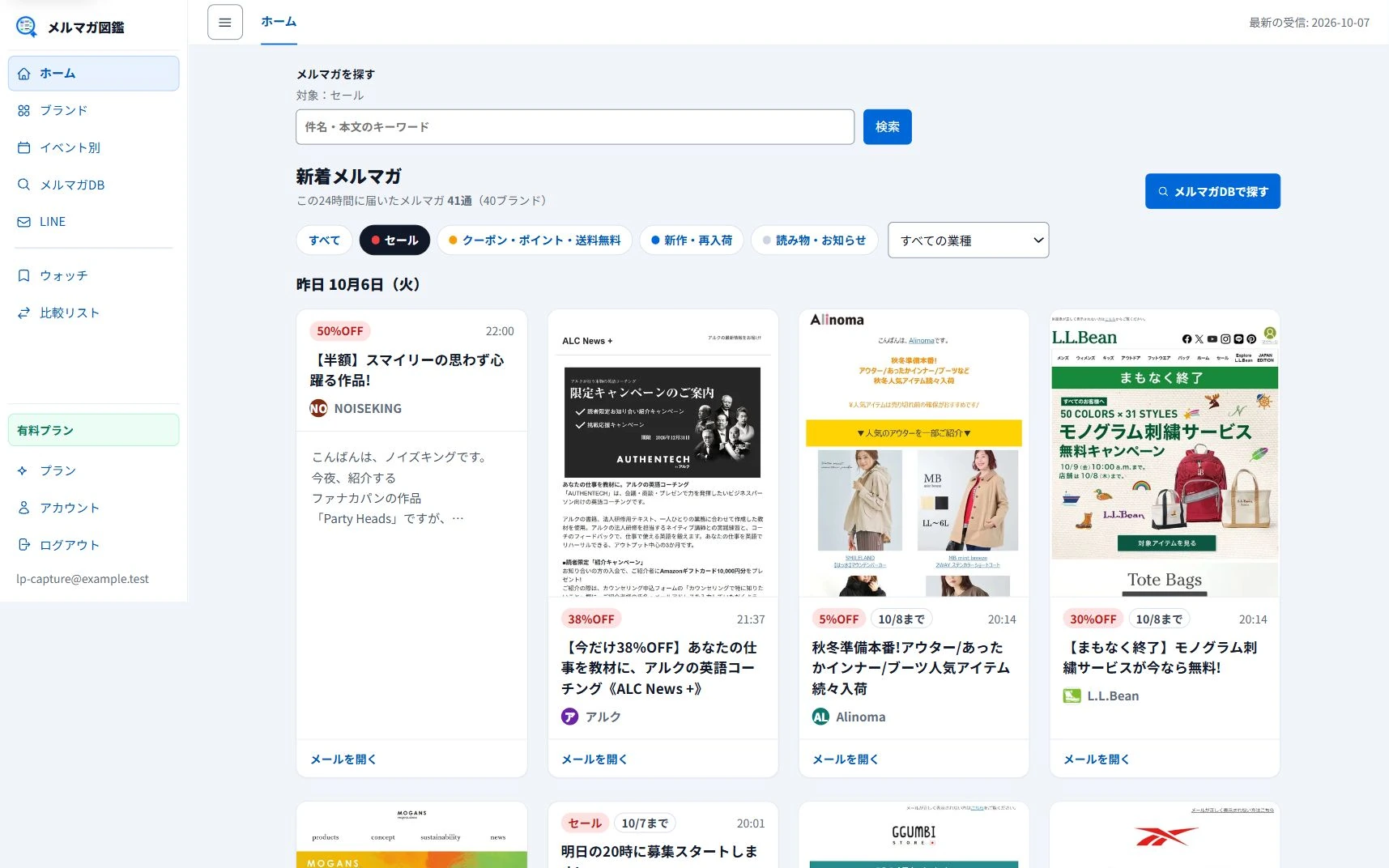The image size is (1389, 868).
Task: Click the アルク brand avatar icon
Action: point(569,717)
